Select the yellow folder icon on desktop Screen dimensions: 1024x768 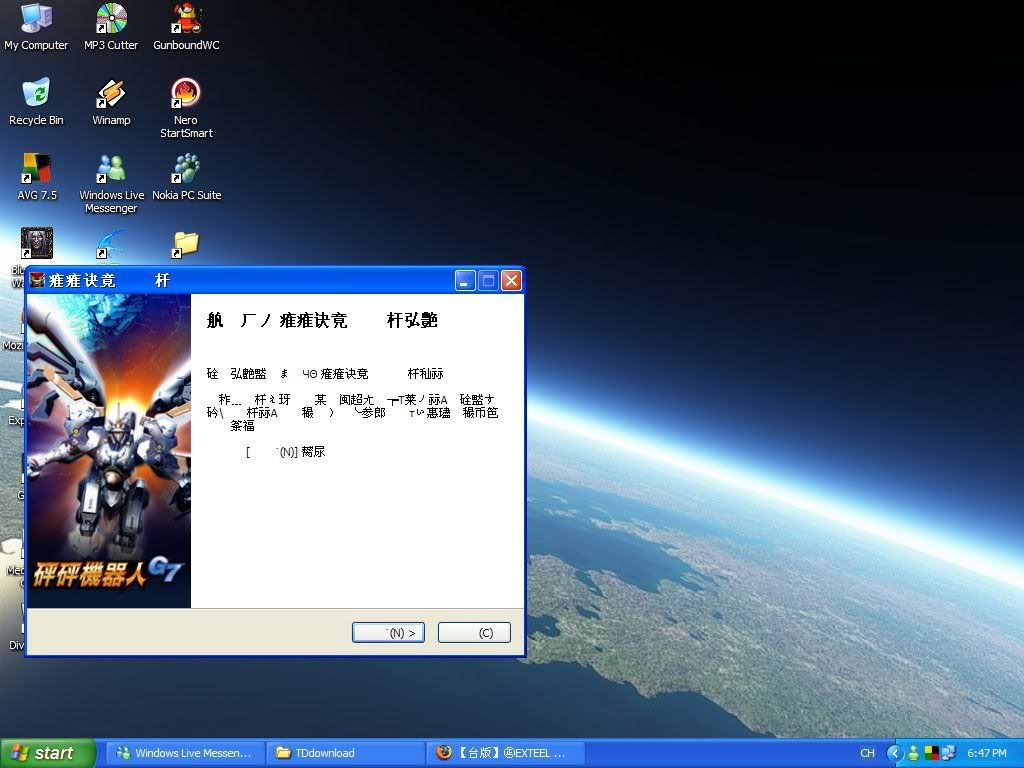(x=186, y=243)
